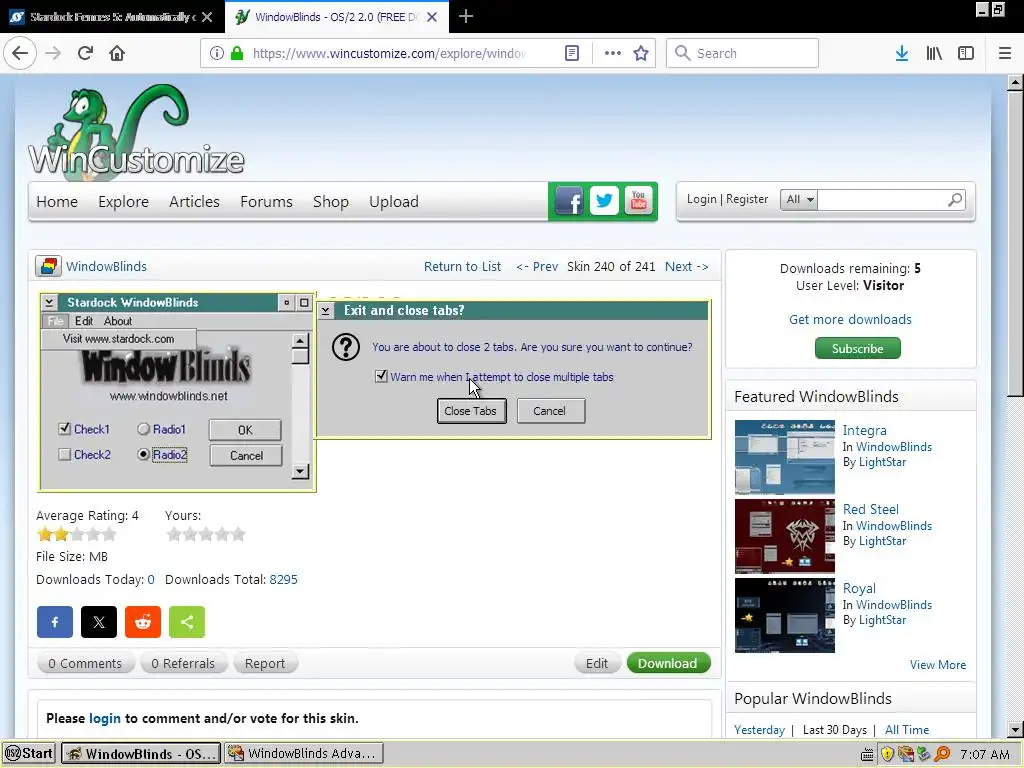Toggle the sidebar panel icon
This screenshot has height=768, width=1024.
click(x=966, y=53)
